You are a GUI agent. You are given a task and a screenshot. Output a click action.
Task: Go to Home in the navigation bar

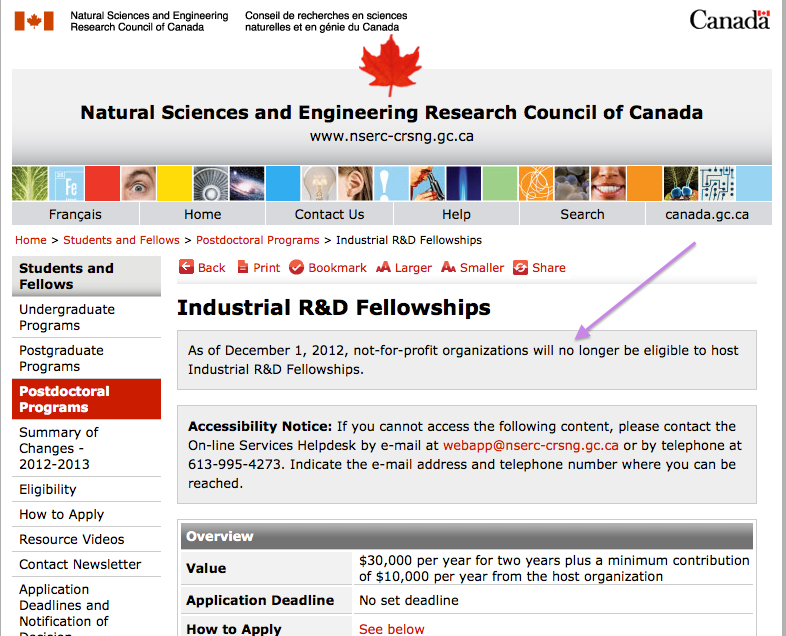point(203,214)
